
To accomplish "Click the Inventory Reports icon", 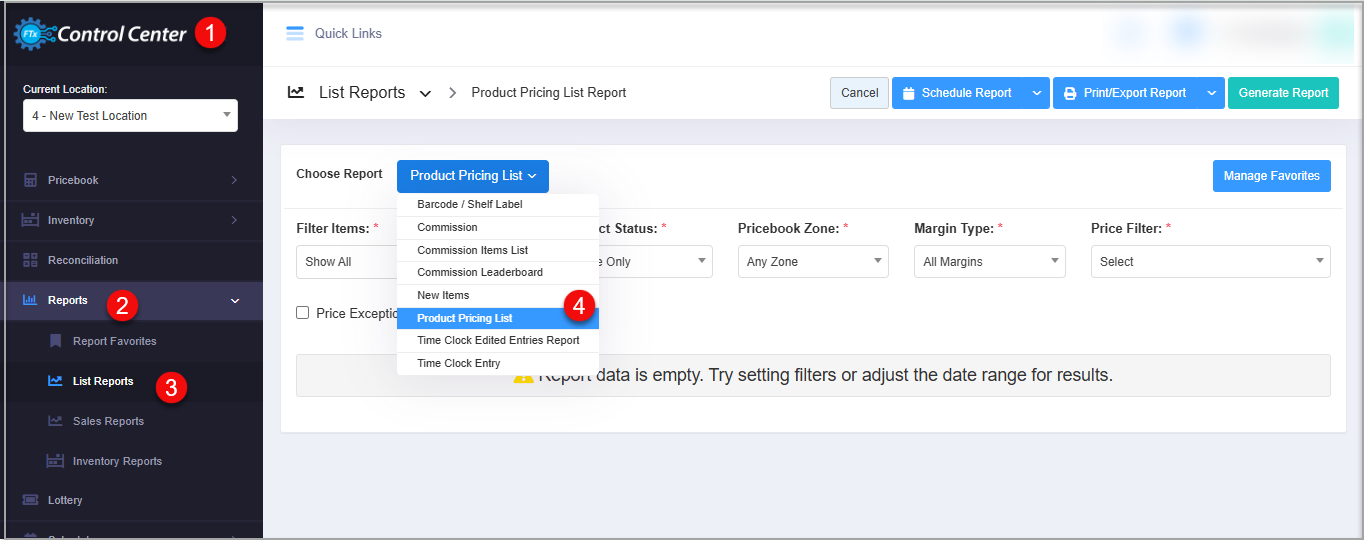I will point(55,461).
